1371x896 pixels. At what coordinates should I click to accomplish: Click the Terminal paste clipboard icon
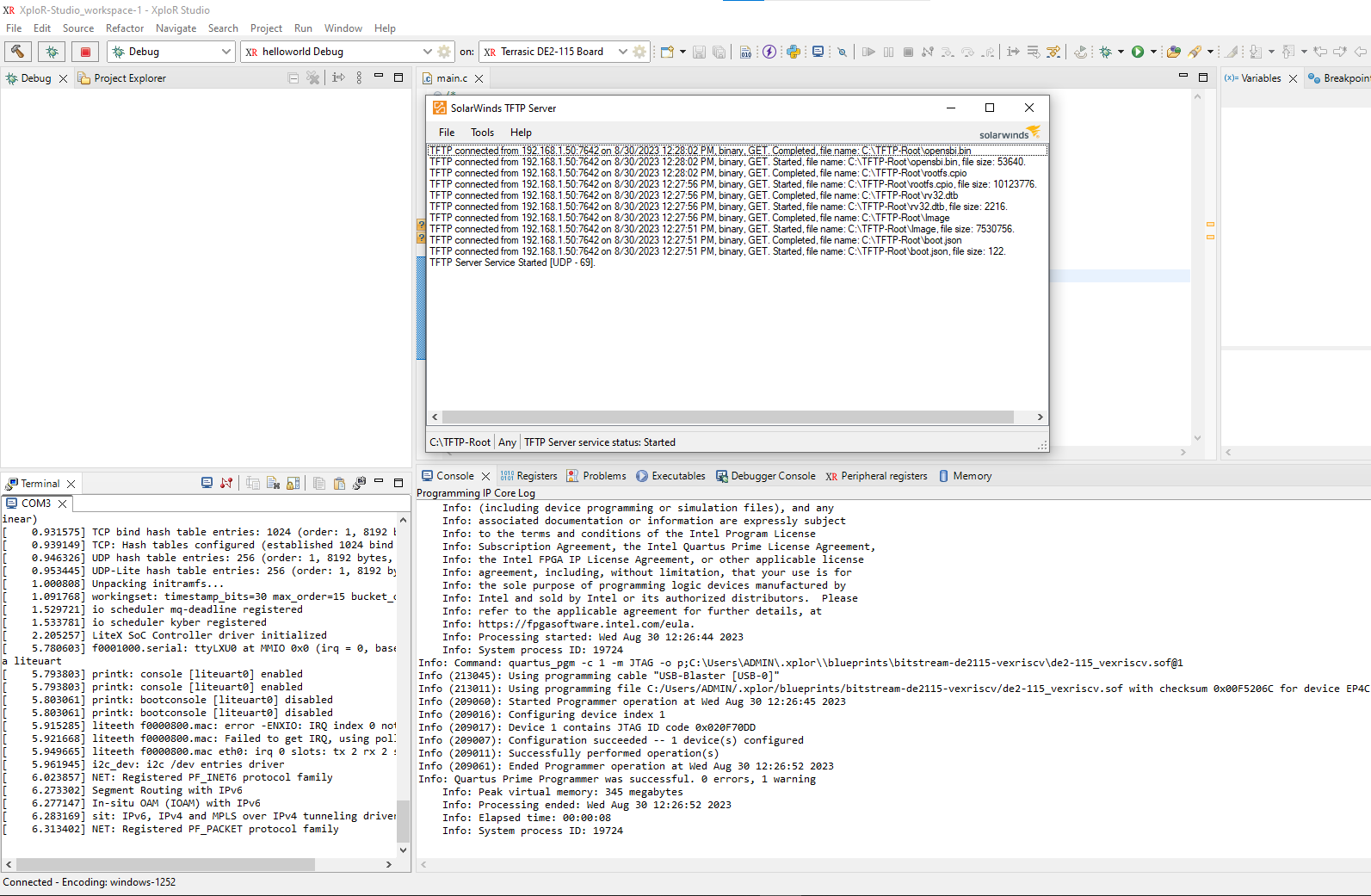pyautogui.click(x=339, y=483)
